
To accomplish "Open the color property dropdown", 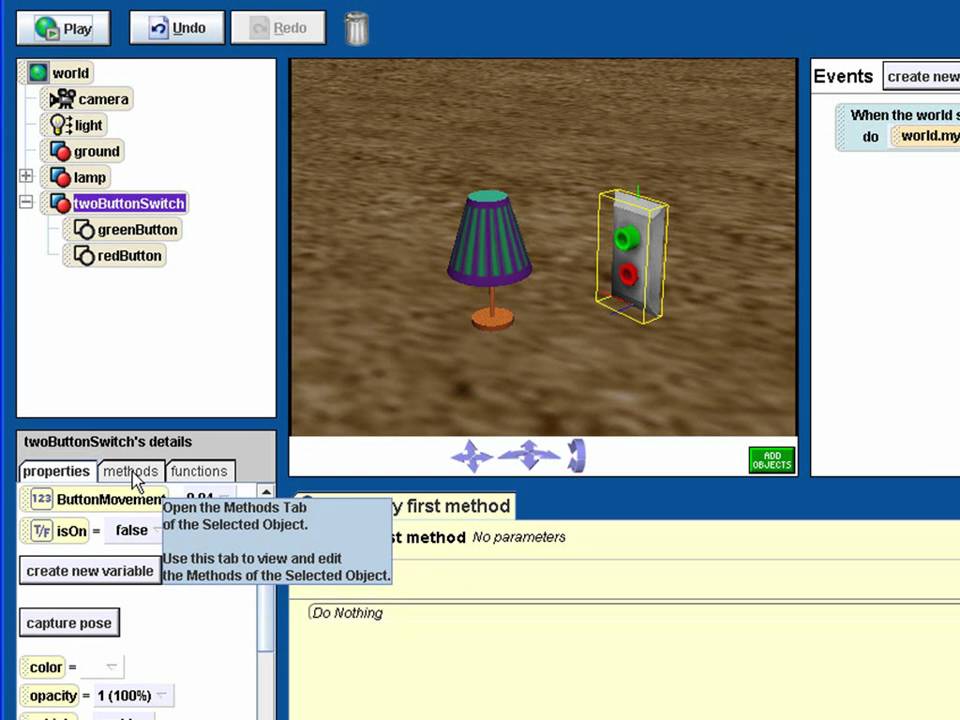I will click(x=102, y=667).
